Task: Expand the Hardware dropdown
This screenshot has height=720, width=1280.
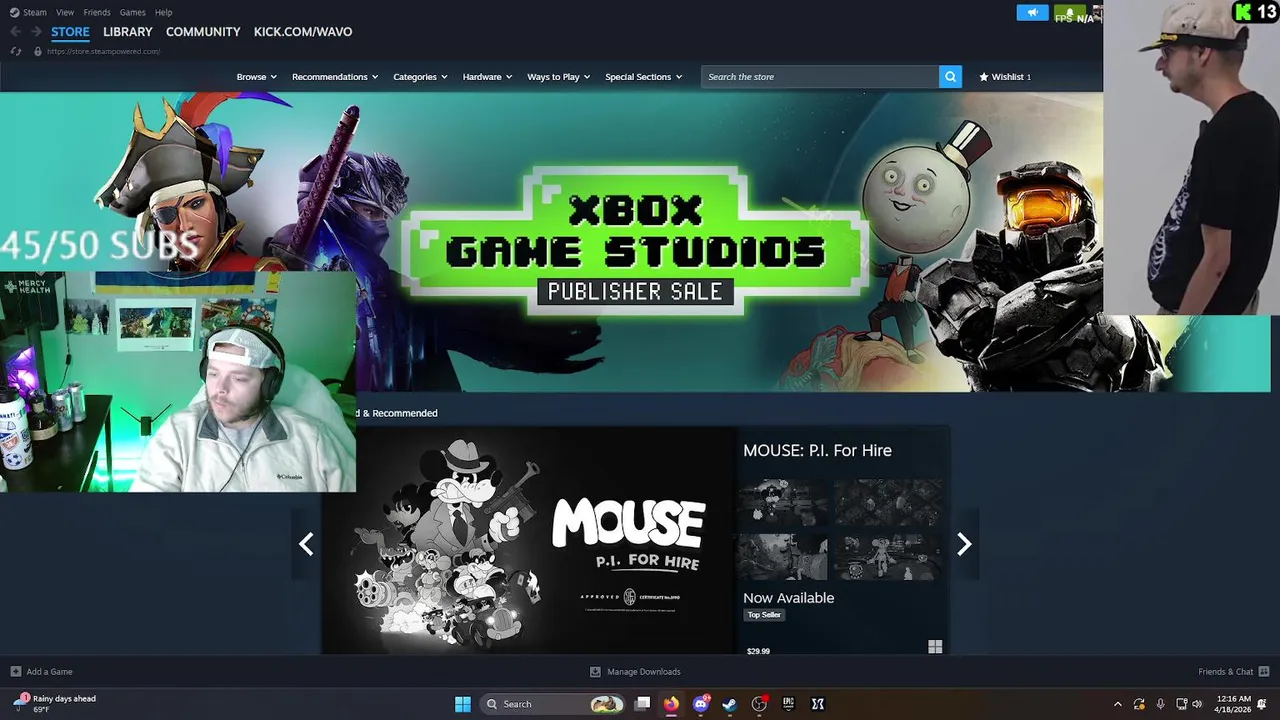Action: pos(487,77)
